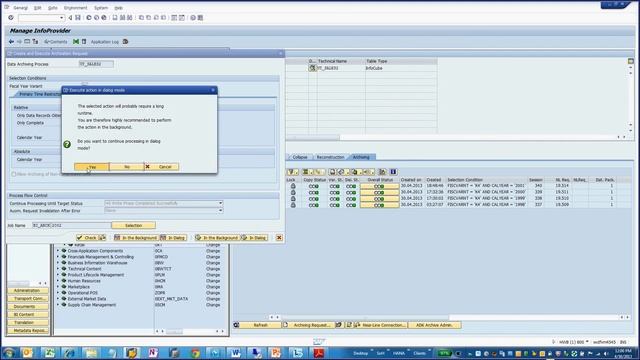
Task: Expand the Cross-Application Components tree node
Action: point(58,251)
